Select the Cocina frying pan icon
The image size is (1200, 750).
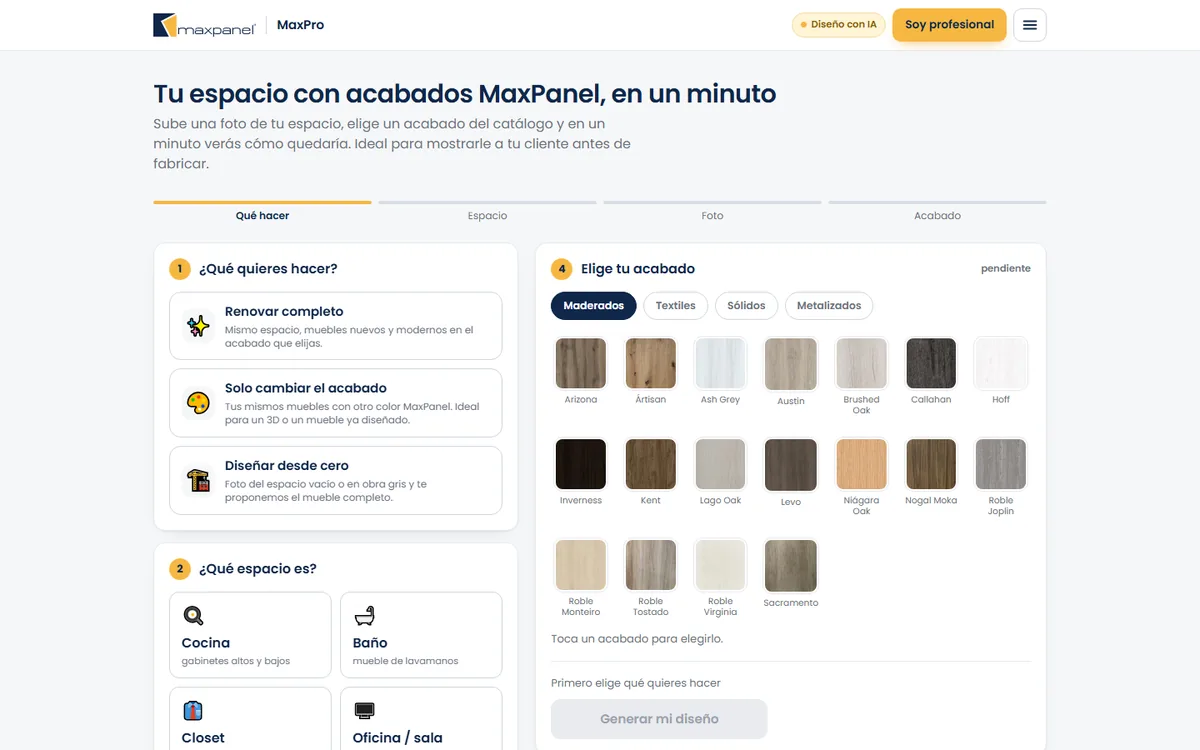193,615
